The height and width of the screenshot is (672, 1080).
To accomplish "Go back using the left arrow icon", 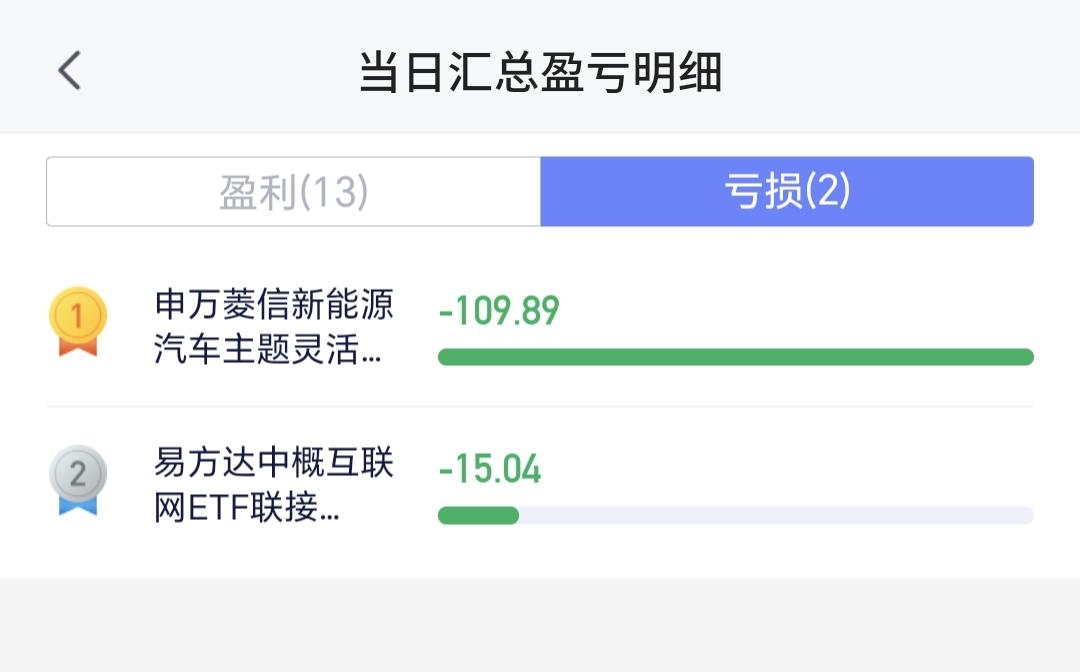I will (70, 70).
